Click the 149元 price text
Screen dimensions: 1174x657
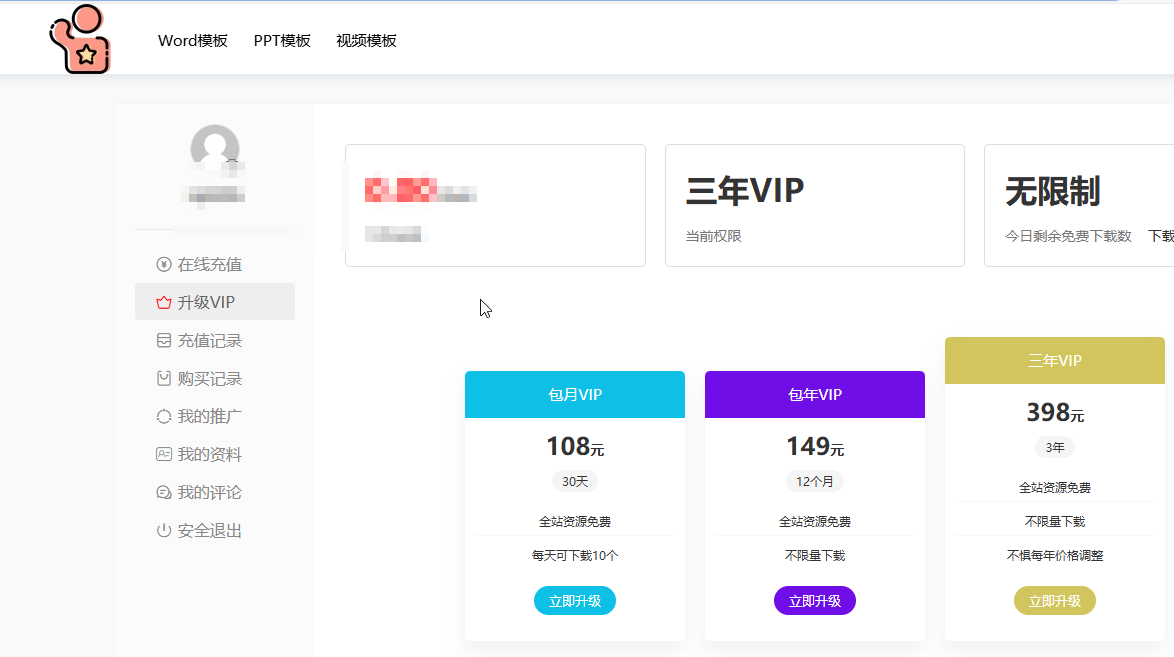pyautogui.click(x=815, y=446)
